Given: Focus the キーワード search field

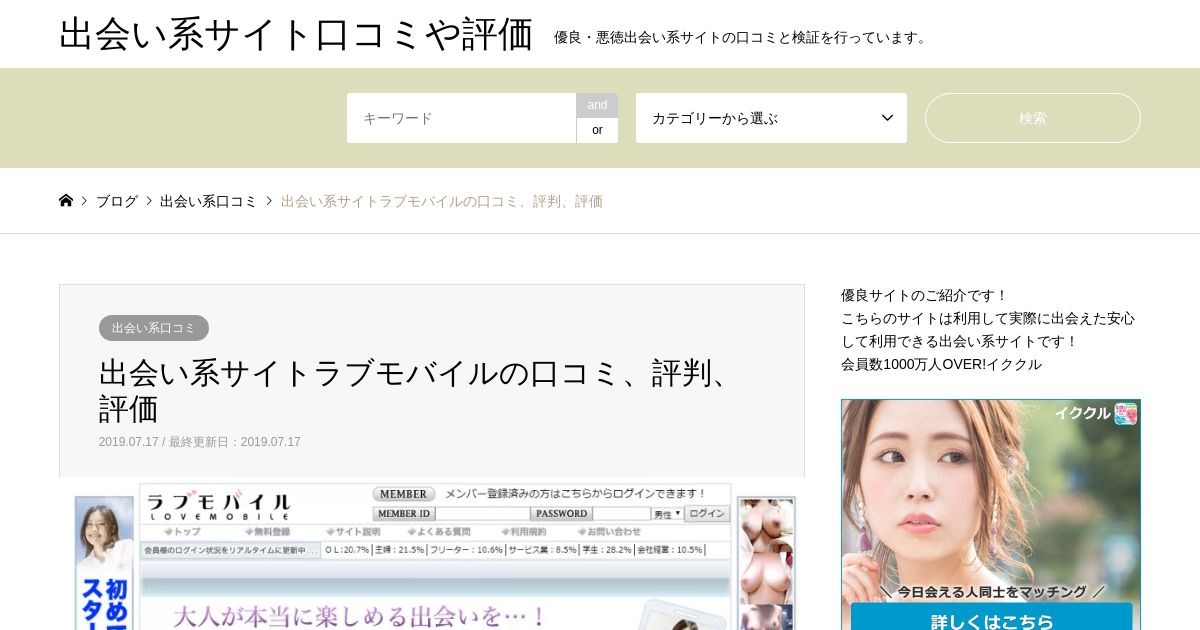Looking at the screenshot, I should pos(461,118).
